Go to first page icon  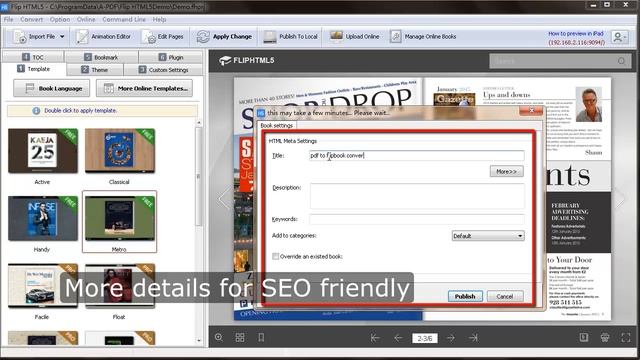click(x=375, y=338)
